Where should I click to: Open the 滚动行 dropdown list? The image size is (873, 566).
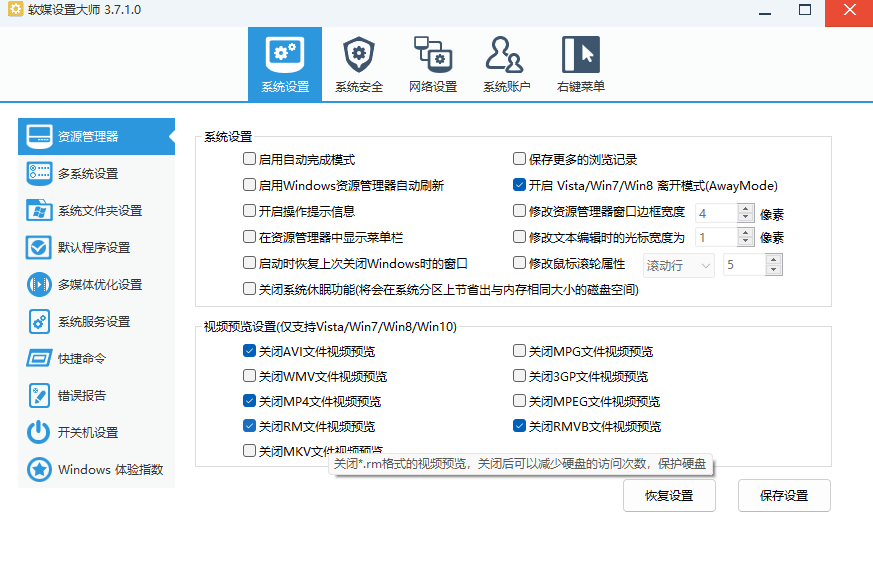click(679, 265)
